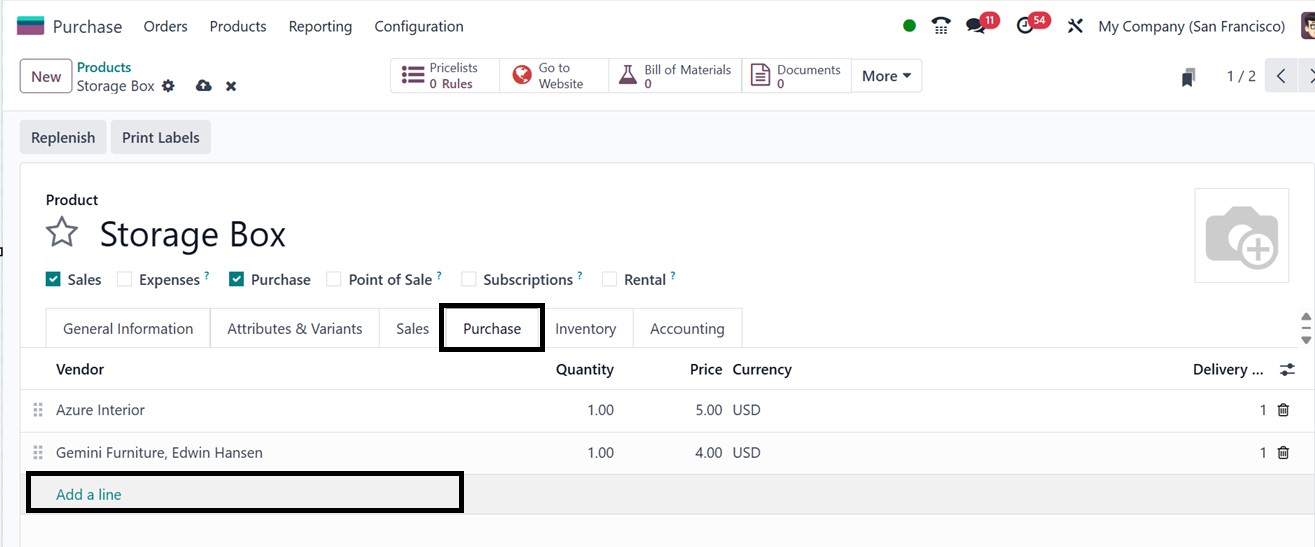Screen dimensions: 1315x547
Task: Open the Reporting menu
Action: 320,27
